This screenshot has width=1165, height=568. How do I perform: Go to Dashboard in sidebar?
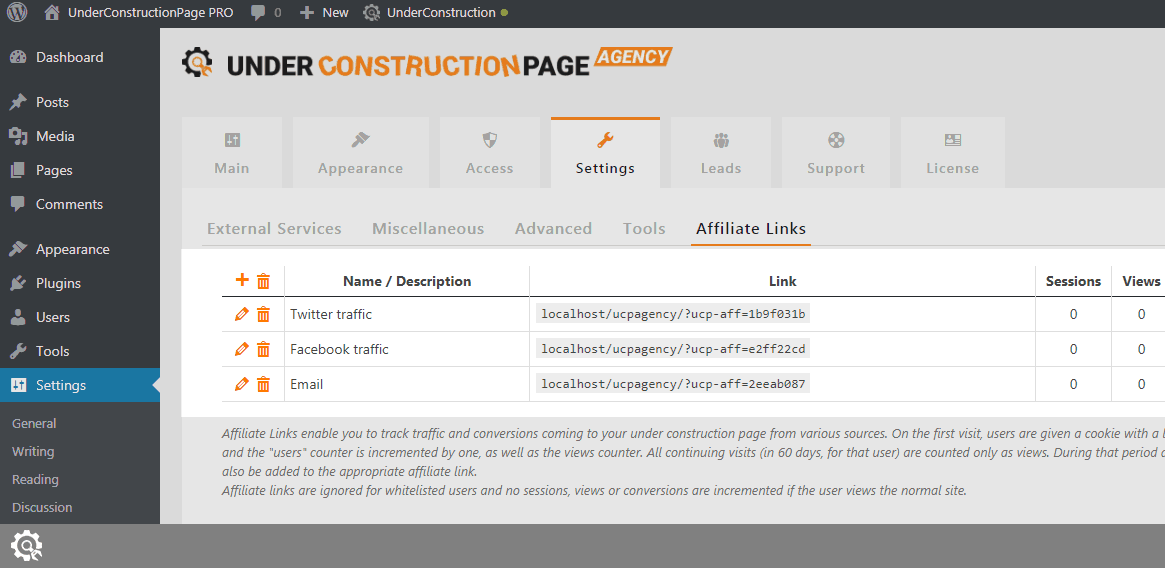pyautogui.click(x=69, y=57)
